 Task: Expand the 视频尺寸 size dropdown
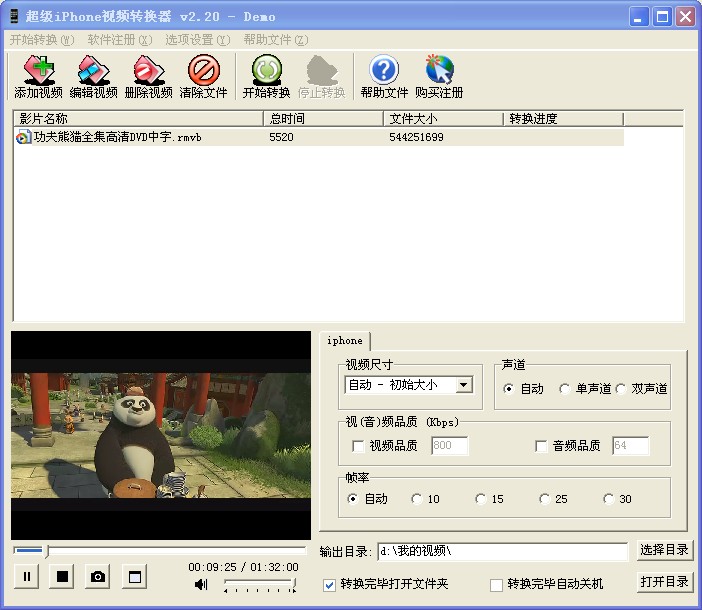pos(464,384)
